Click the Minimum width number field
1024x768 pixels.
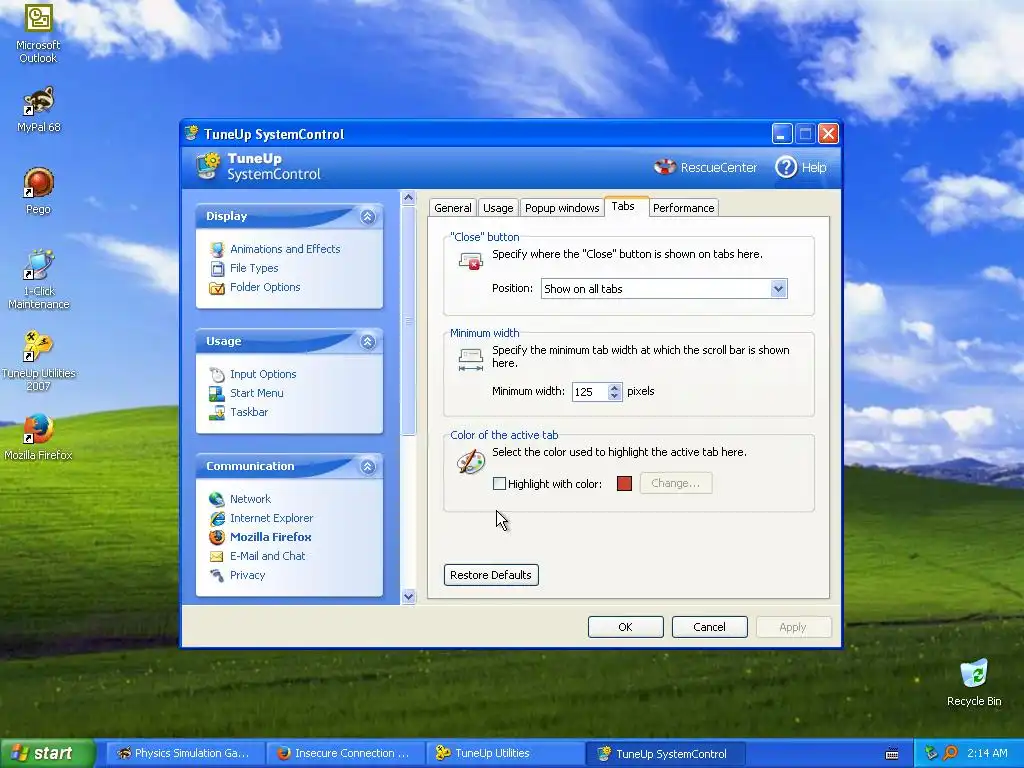[x=590, y=392]
